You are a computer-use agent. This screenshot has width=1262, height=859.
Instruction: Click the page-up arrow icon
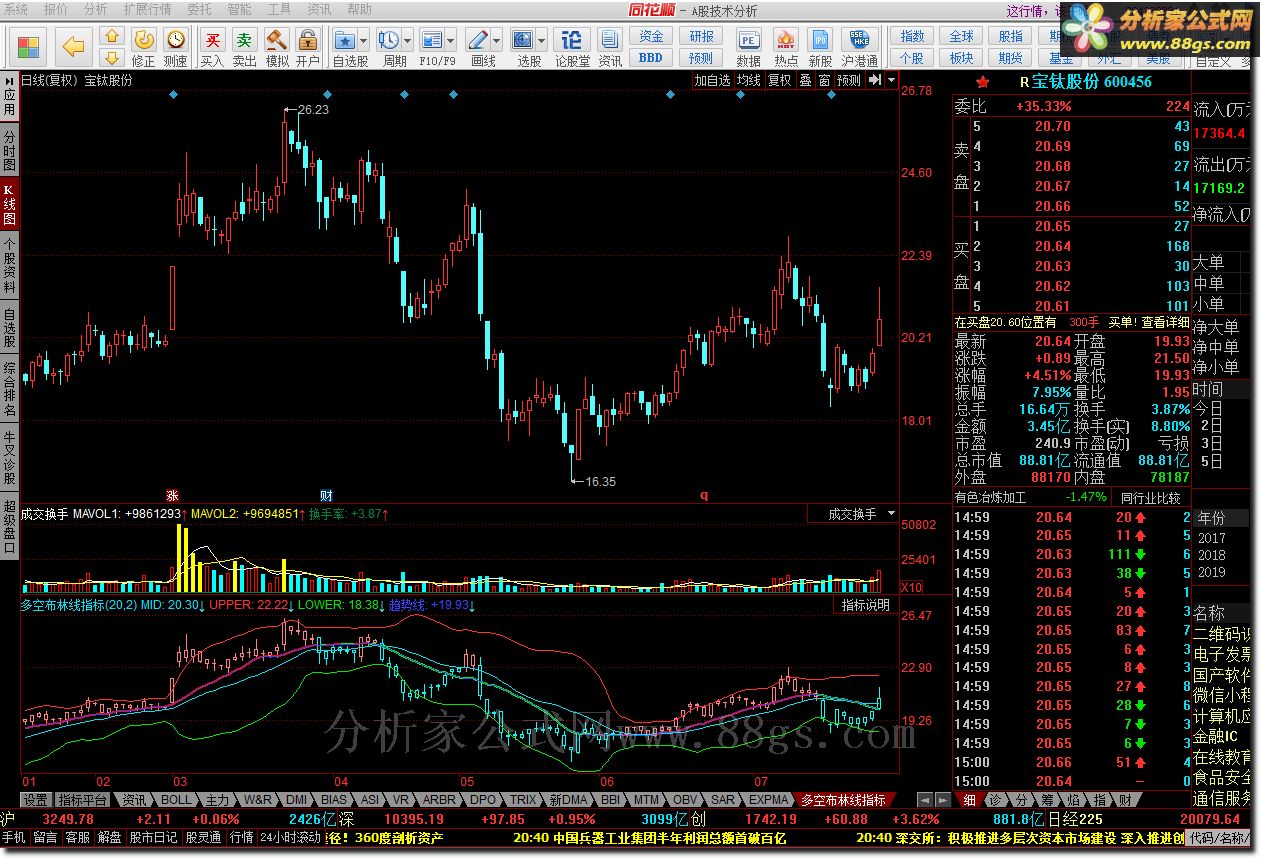click(112, 36)
